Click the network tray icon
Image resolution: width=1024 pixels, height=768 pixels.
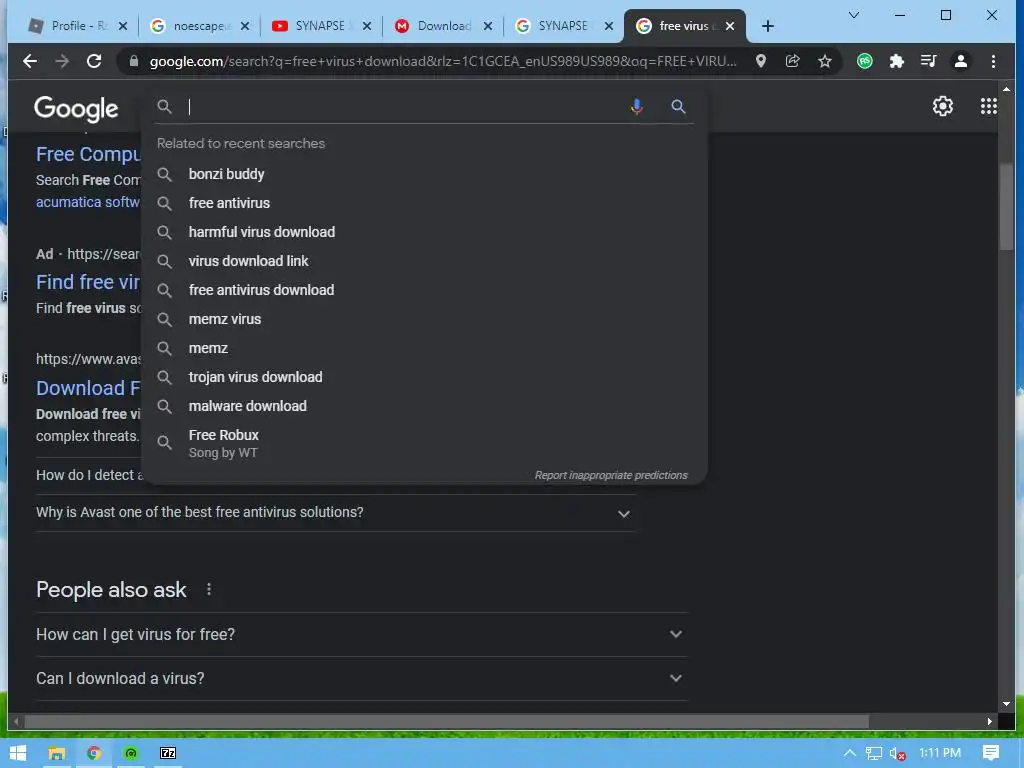pos(874,753)
